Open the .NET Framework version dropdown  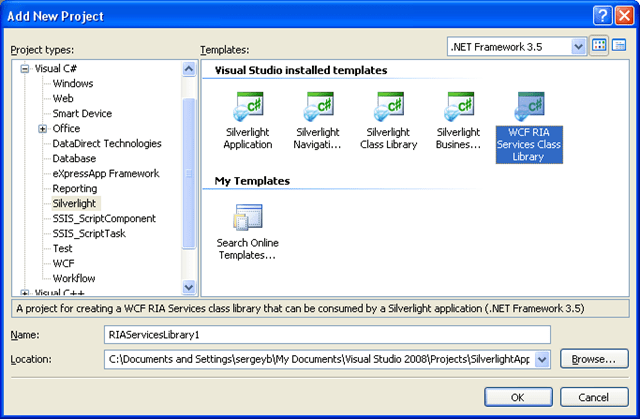click(x=578, y=47)
